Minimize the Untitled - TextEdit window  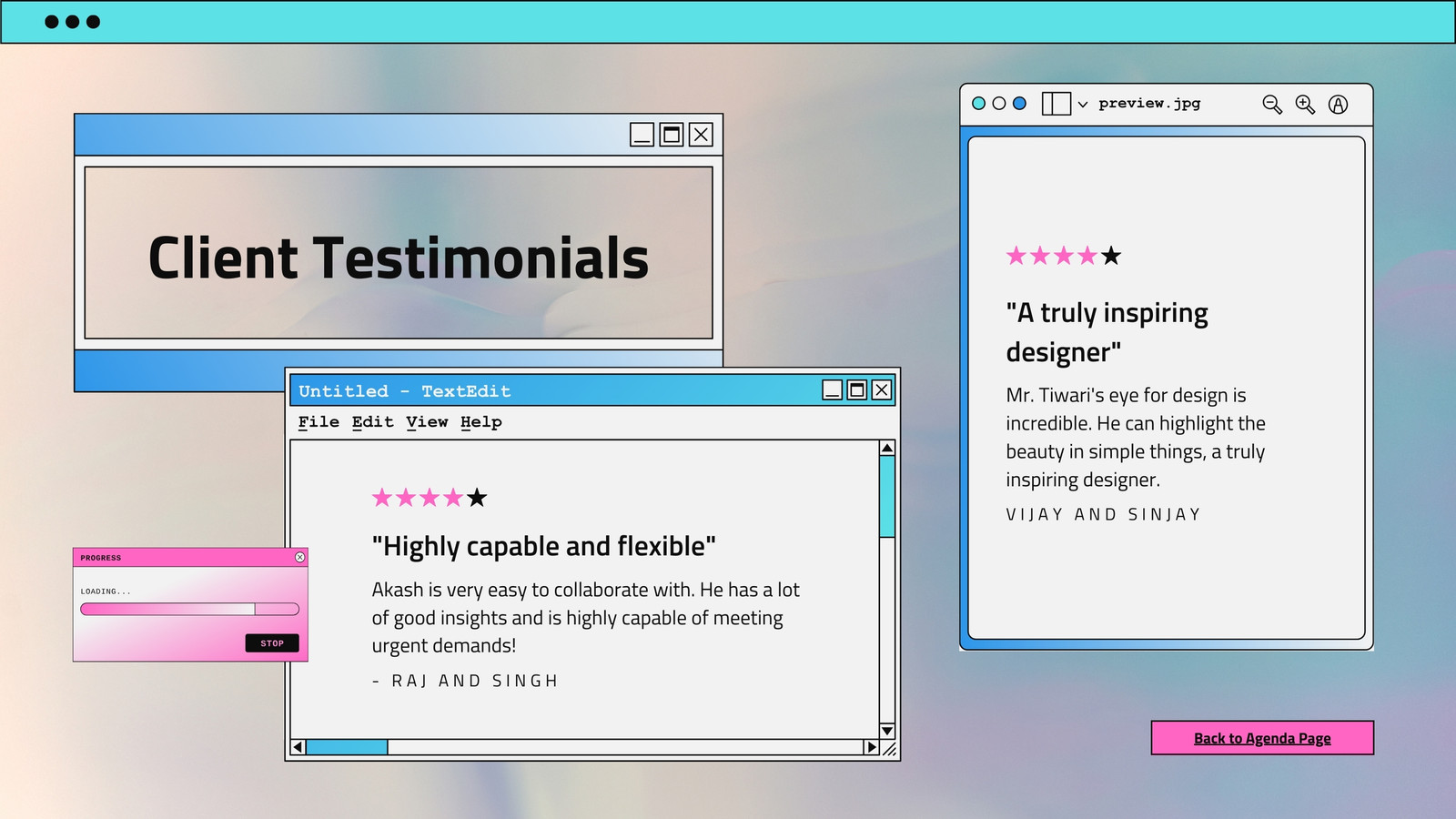pos(833,390)
